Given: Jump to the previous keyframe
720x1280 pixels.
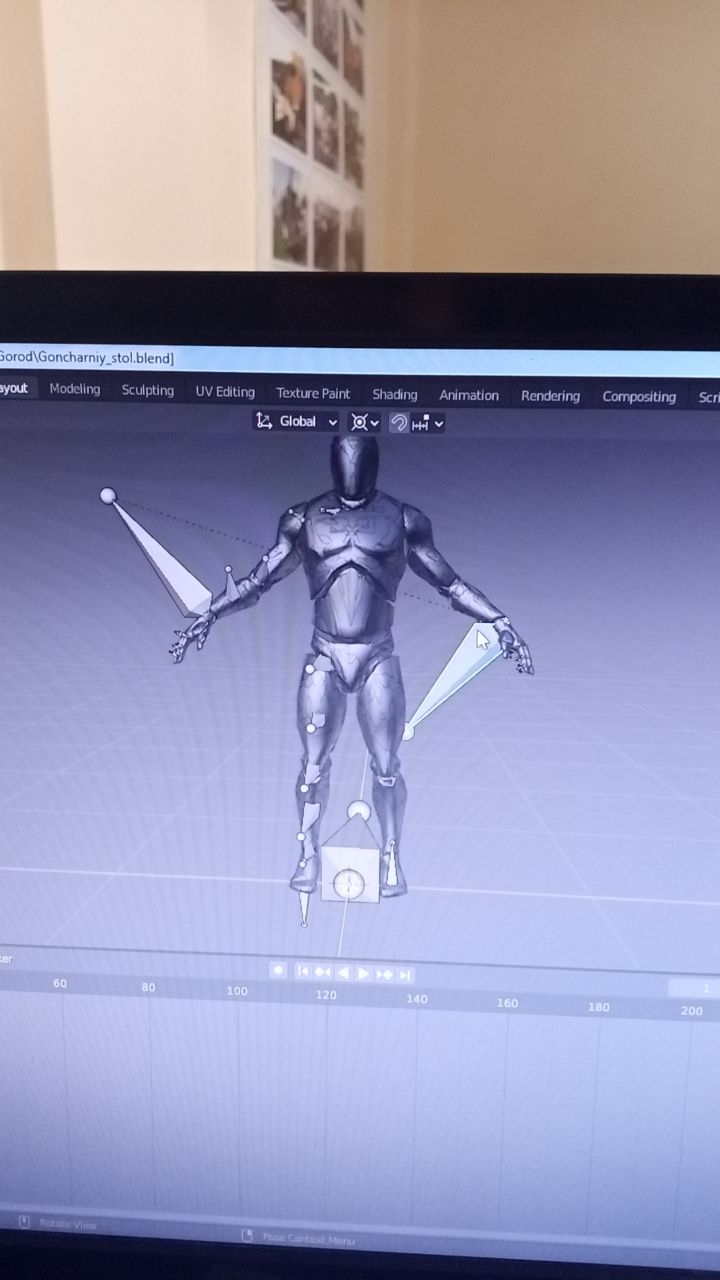Looking at the screenshot, I should 323,971.
